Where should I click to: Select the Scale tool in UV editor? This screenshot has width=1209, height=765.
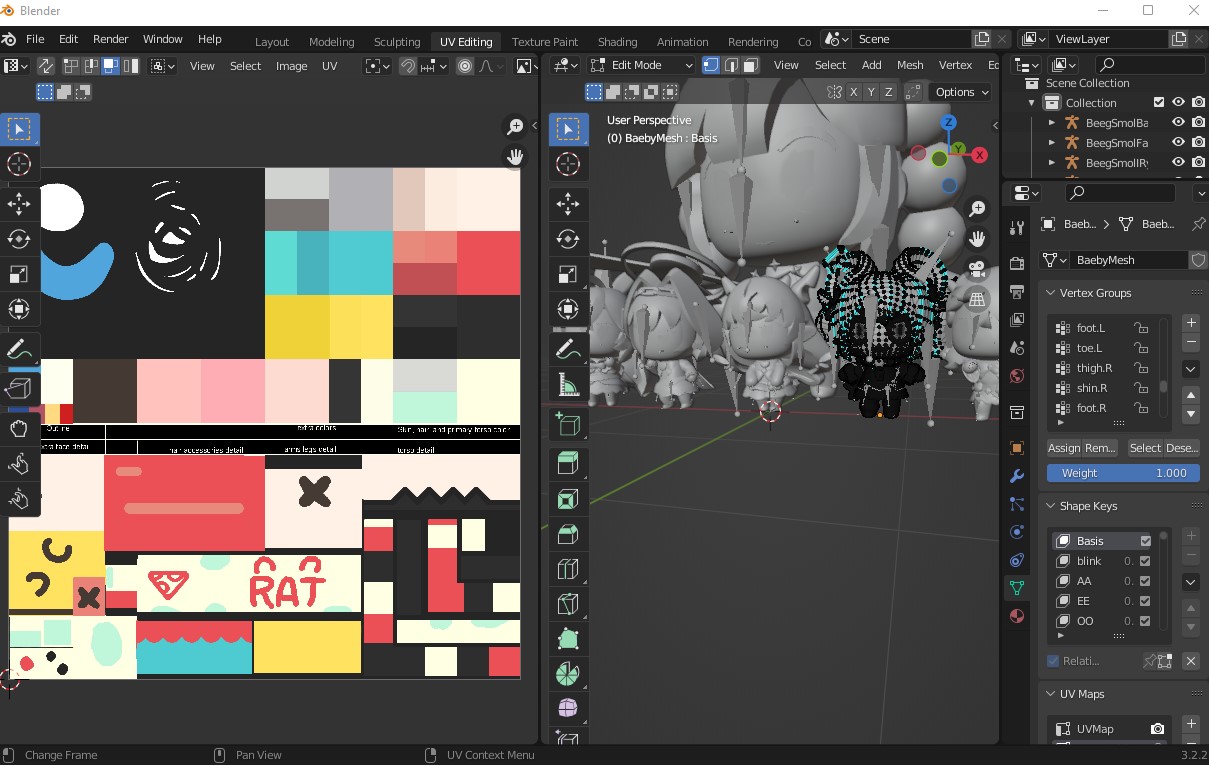point(19,274)
